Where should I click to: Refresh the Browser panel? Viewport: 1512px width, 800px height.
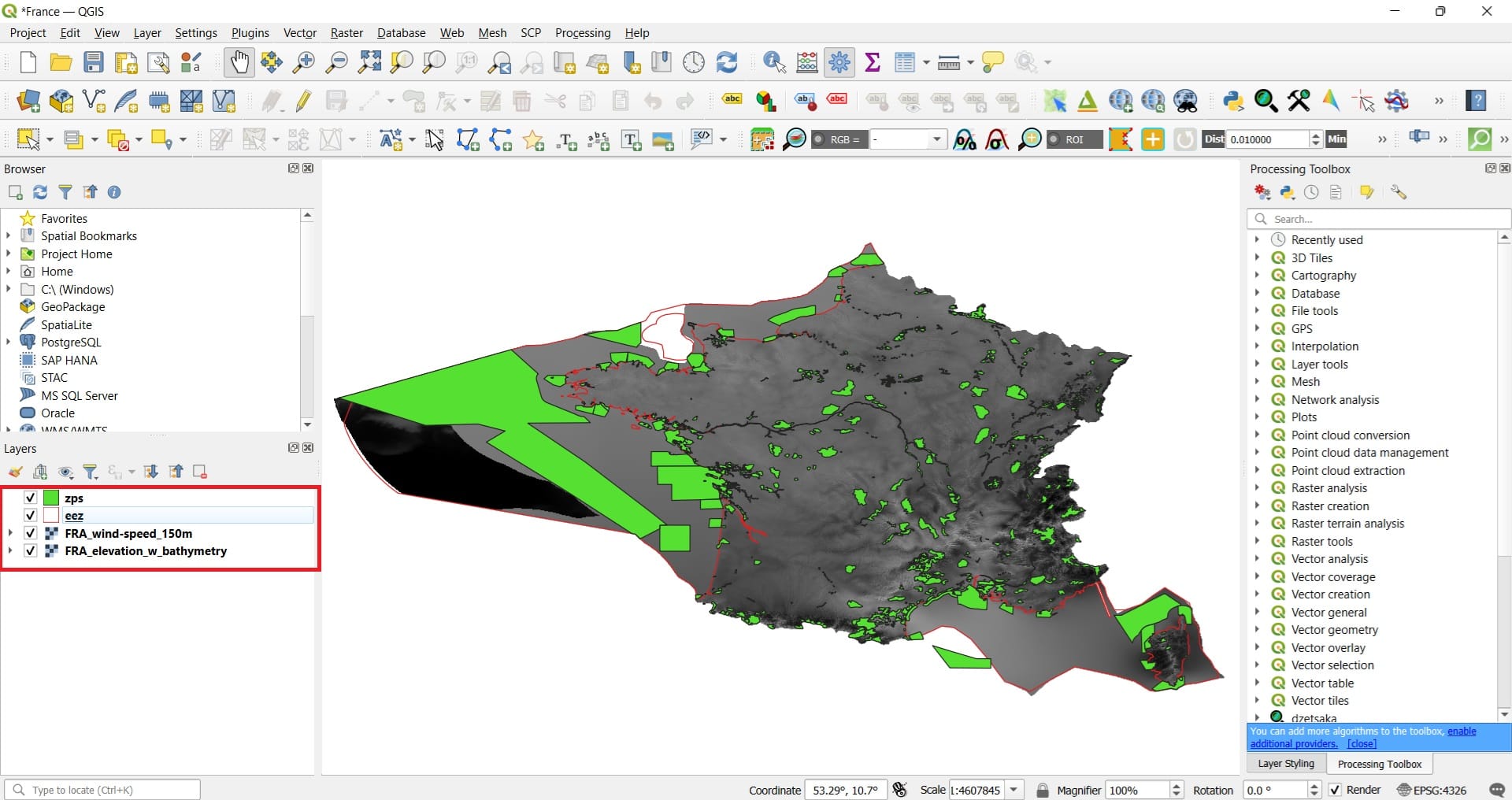pyautogui.click(x=40, y=192)
